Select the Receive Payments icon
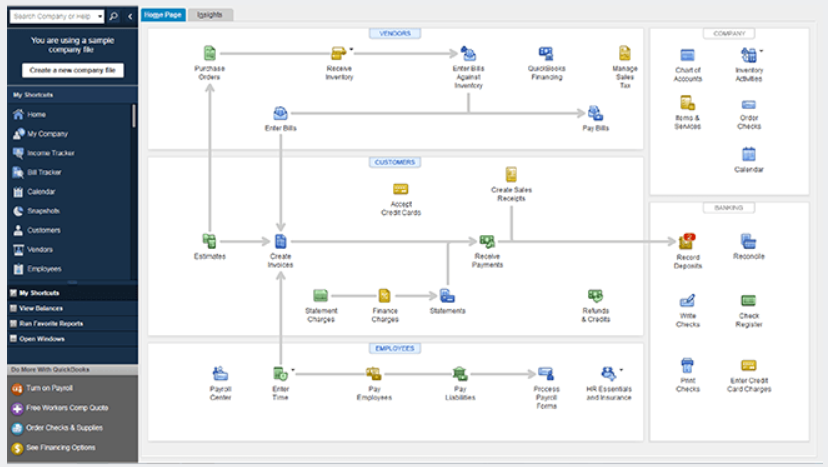 [487, 241]
